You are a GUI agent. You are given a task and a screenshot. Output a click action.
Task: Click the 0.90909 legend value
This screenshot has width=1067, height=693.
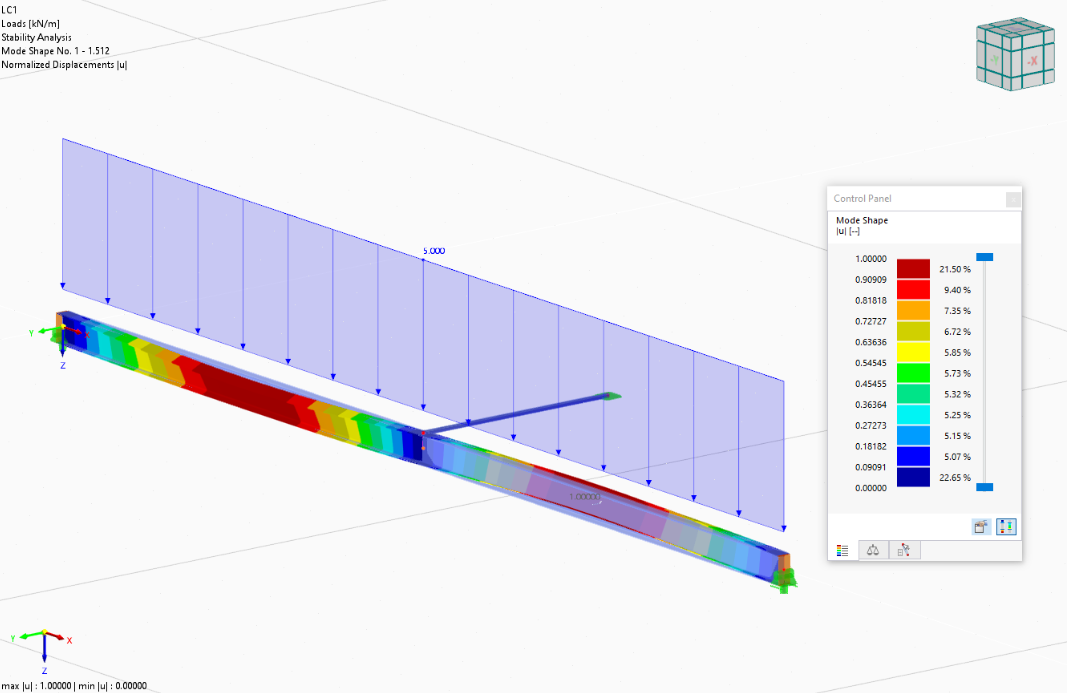(871, 280)
